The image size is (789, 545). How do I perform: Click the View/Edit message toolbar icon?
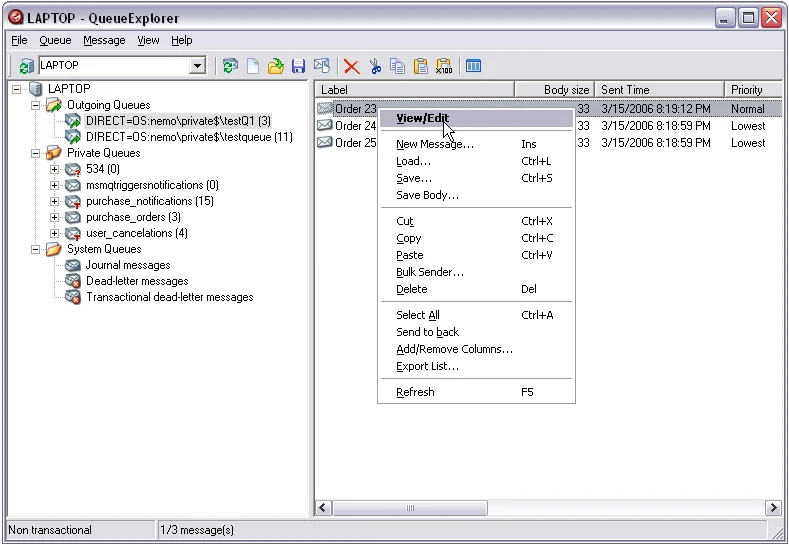322,66
